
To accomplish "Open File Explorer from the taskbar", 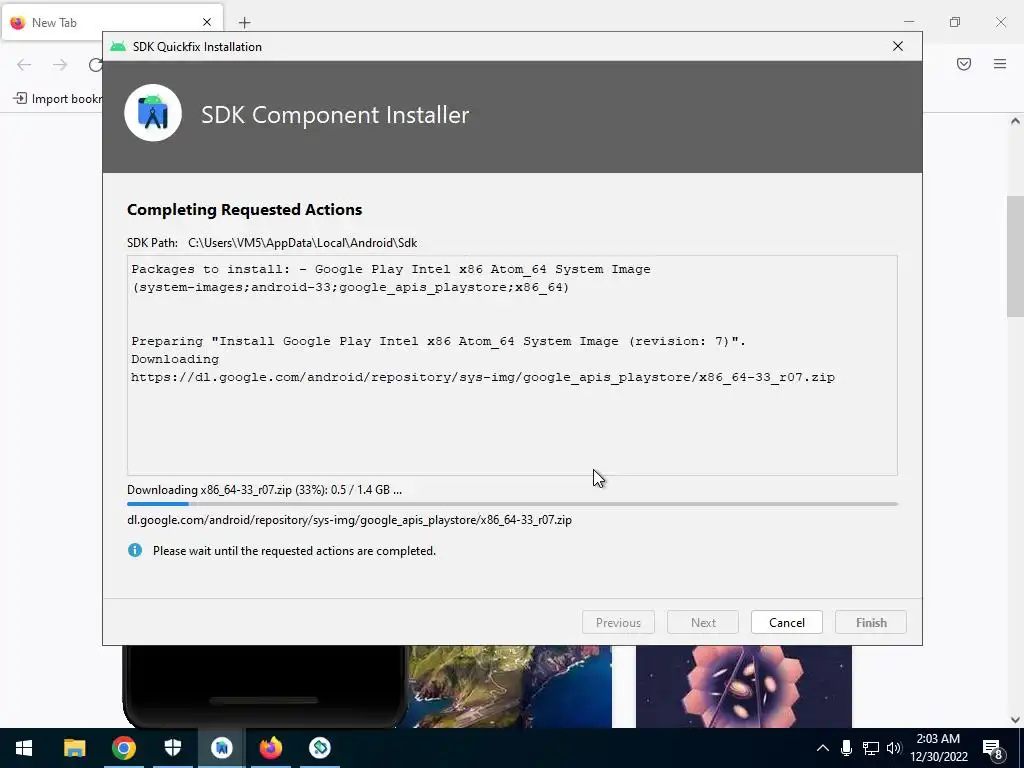I will 74,748.
